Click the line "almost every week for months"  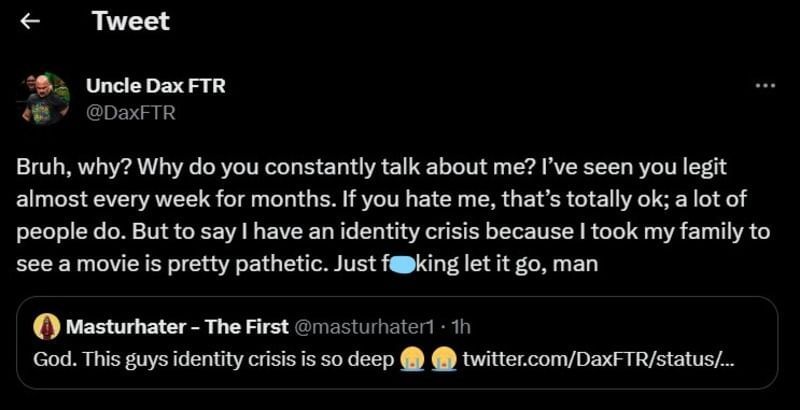pyautogui.click(x=130, y=198)
